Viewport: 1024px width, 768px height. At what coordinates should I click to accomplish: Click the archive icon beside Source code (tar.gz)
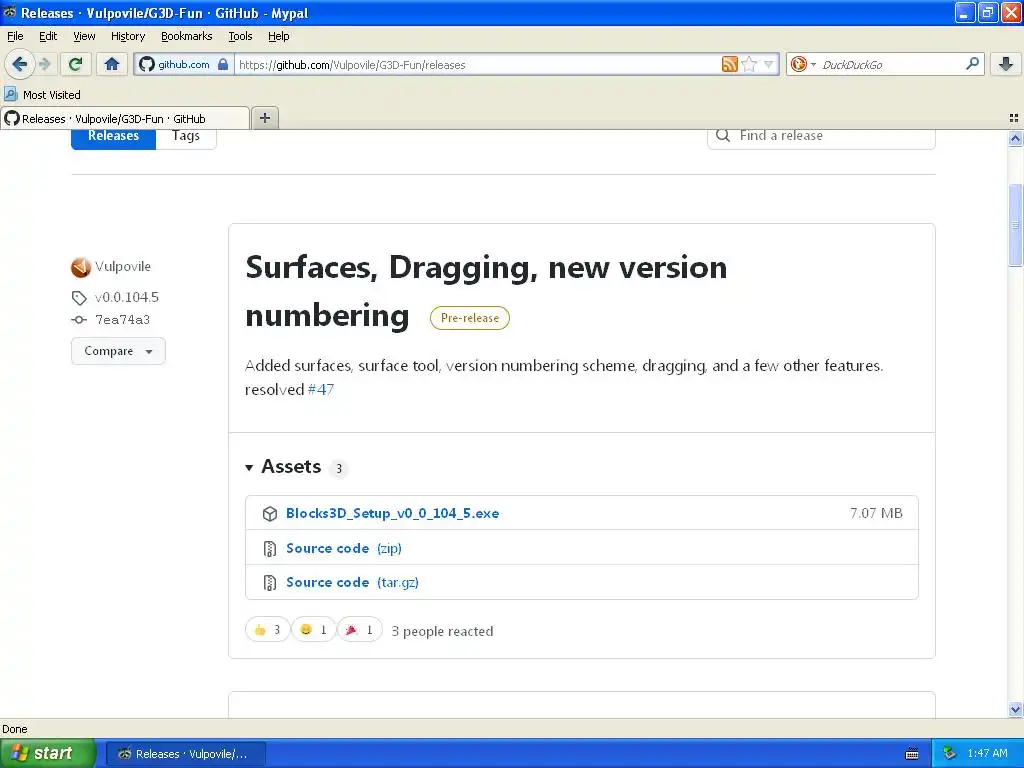pos(270,583)
